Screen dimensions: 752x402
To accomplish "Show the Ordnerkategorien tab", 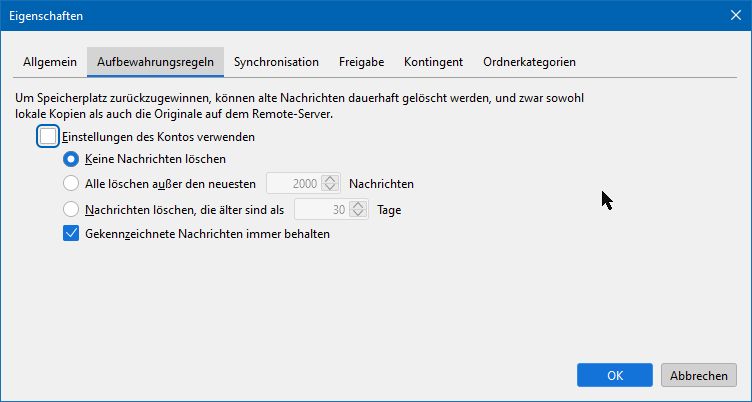I will [529, 62].
